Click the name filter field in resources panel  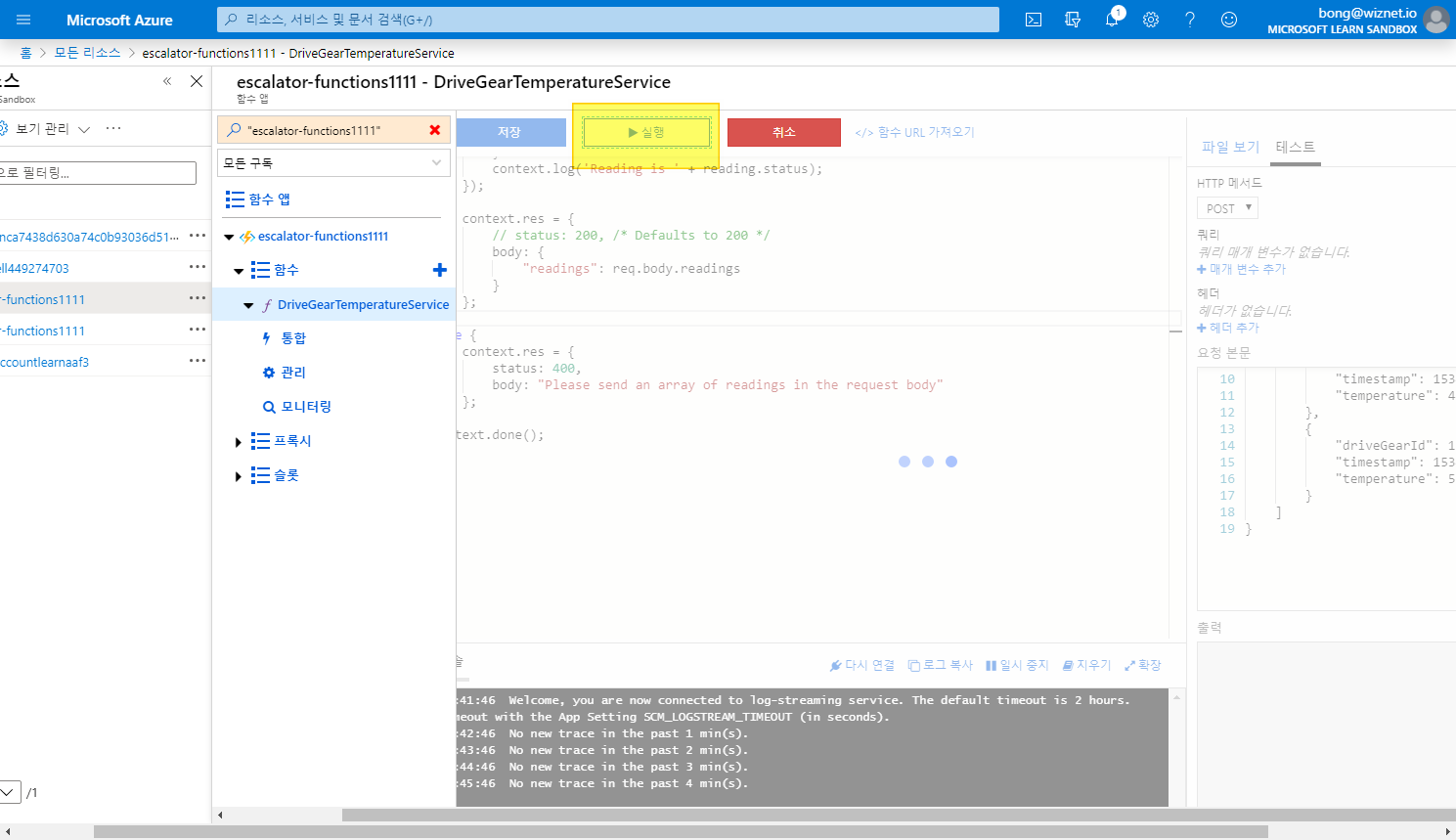pos(98,172)
